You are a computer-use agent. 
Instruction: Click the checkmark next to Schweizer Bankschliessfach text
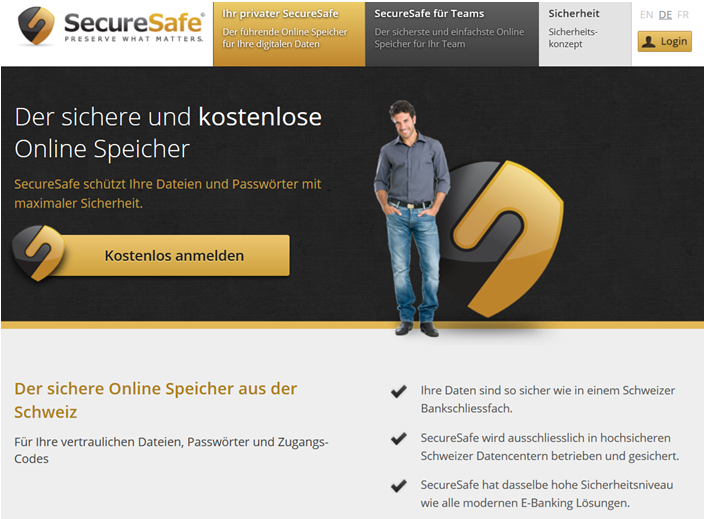click(x=399, y=391)
